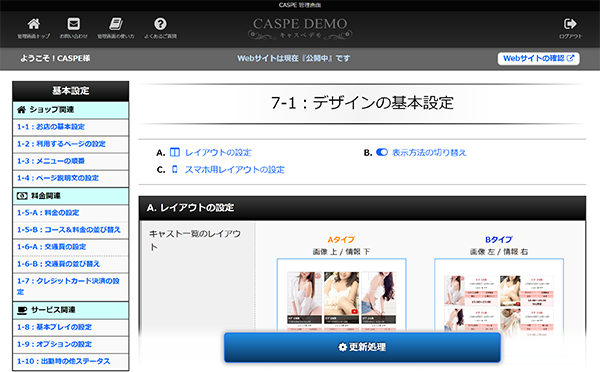Screen dimensions: 600x372
Task: Click the お問い合わせ mail icon
Action: tap(73, 24)
